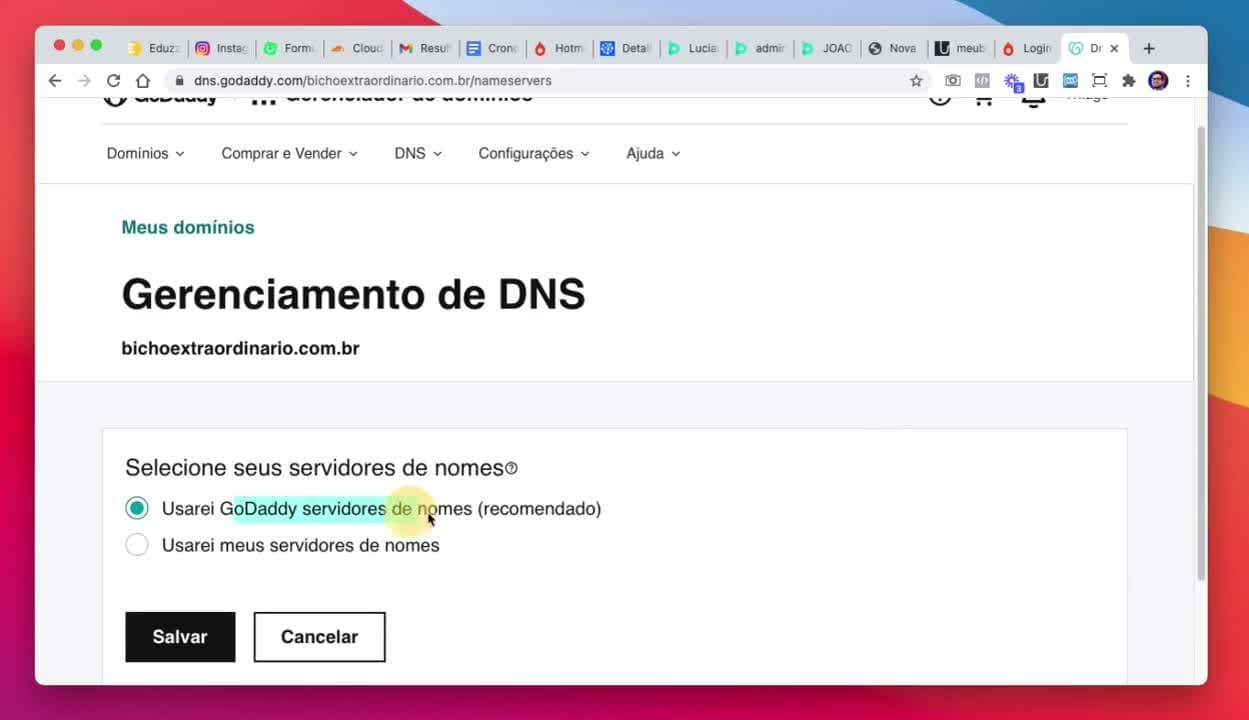Switch to the Crono docs tab
The image size is (1249, 720).
(x=493, y=48)
